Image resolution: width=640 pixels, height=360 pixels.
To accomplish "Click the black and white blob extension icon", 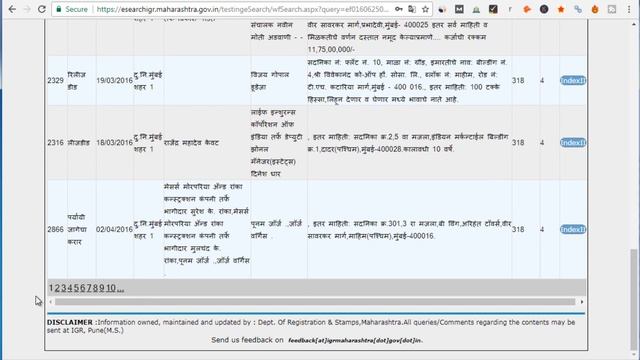I will pos(442,9).
